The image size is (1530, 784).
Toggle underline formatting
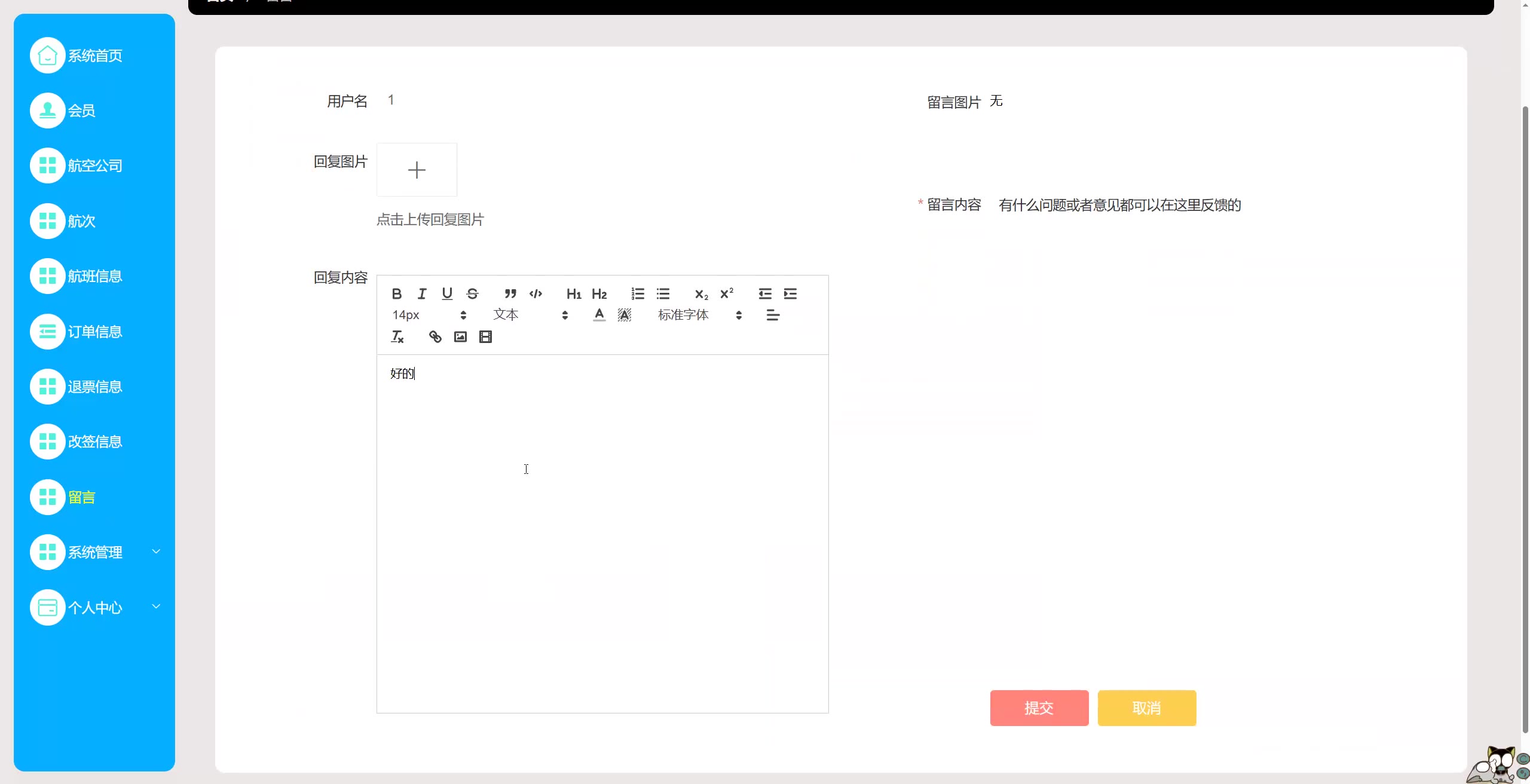point(447,293)
